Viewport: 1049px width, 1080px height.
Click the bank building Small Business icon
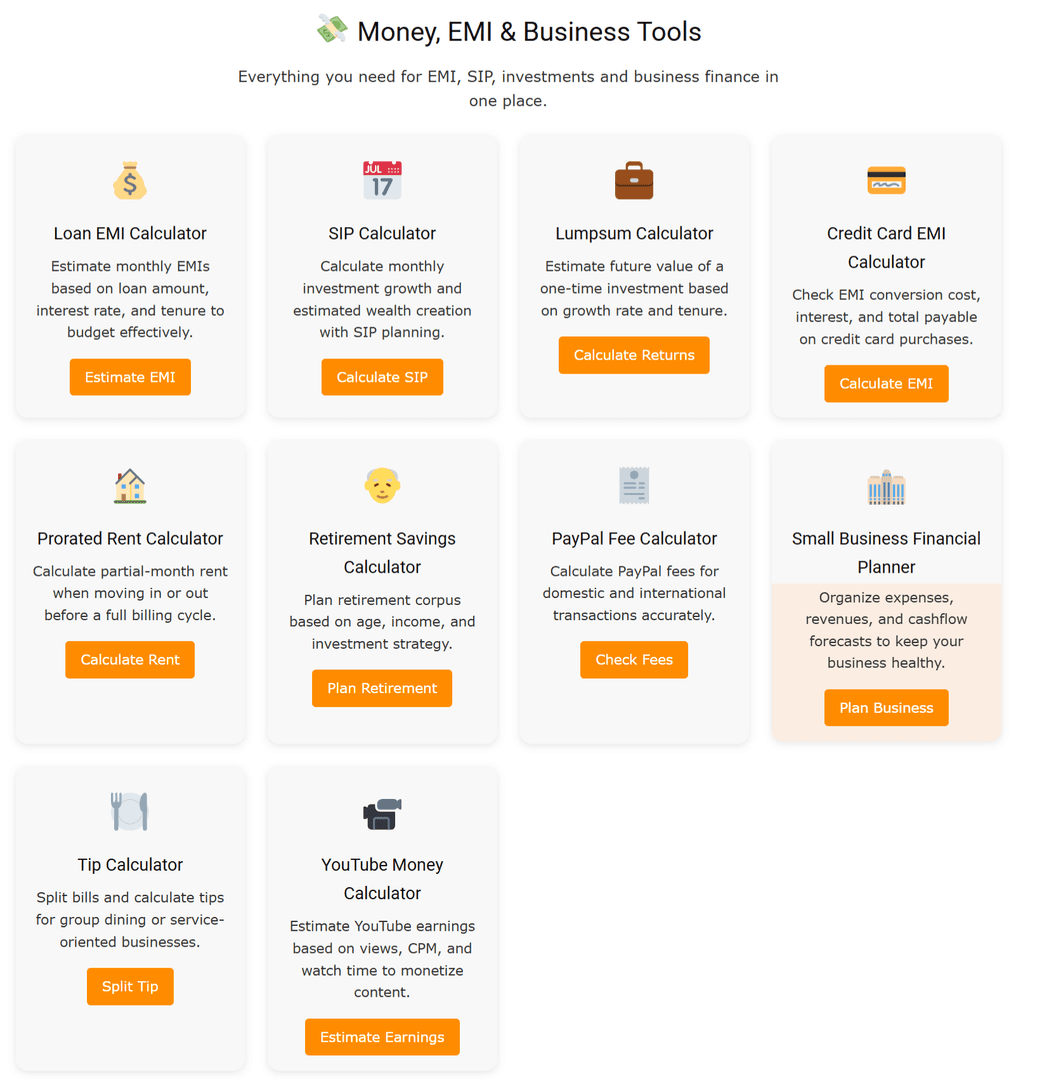tap(886, 487)
